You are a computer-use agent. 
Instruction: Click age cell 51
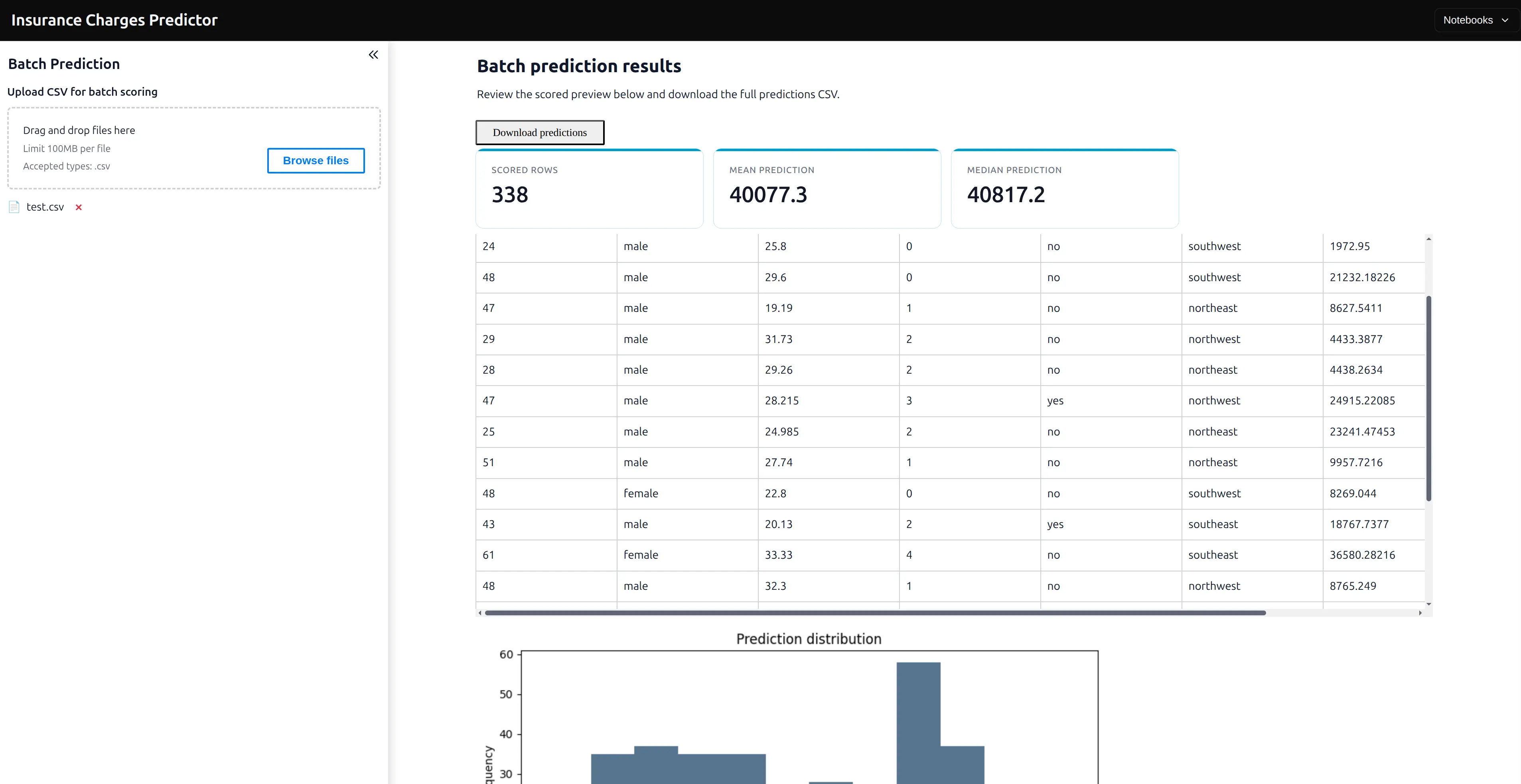point(546,463)
